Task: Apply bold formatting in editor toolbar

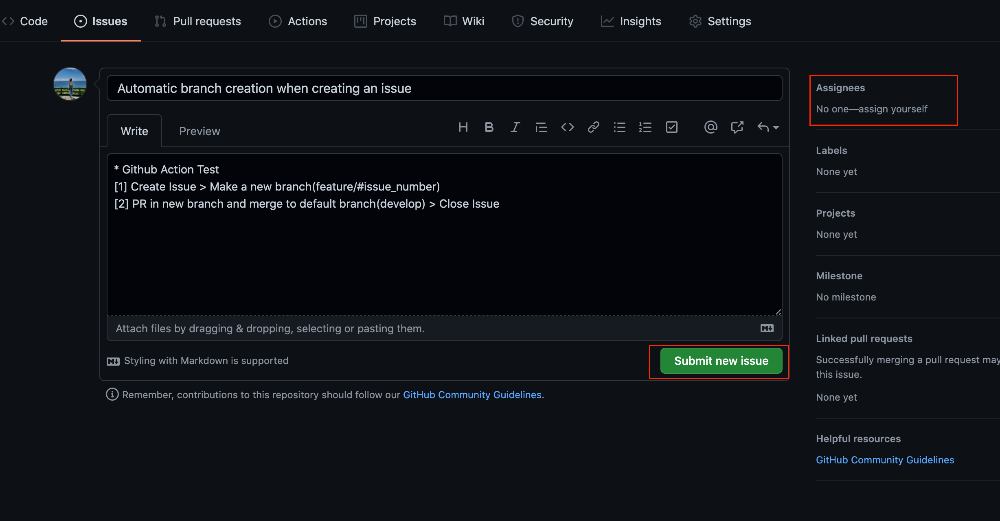Action: coord(489,128)
